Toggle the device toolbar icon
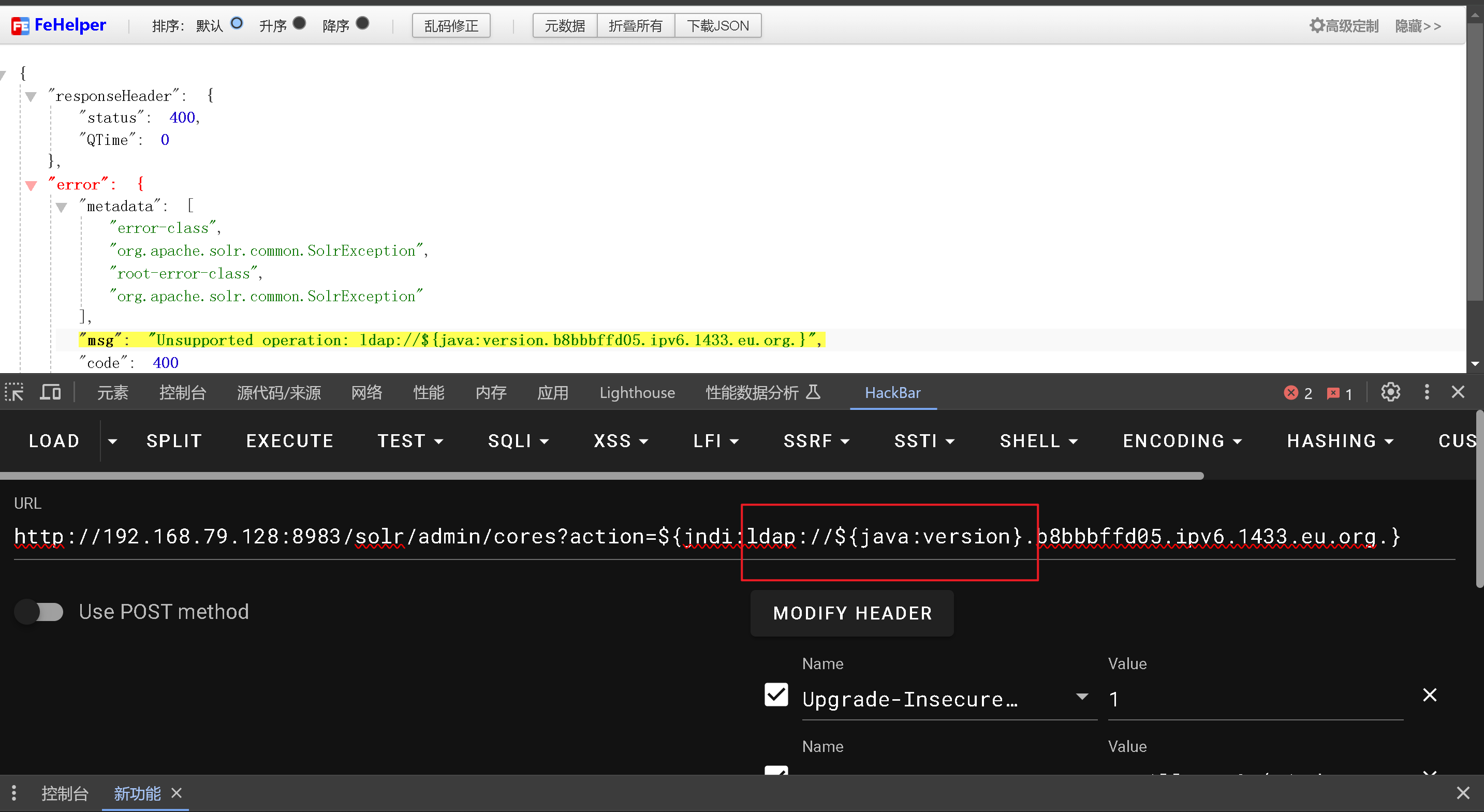Image resolution: width=1484 pixels, height=812 pixels. [x=50, y=392]
